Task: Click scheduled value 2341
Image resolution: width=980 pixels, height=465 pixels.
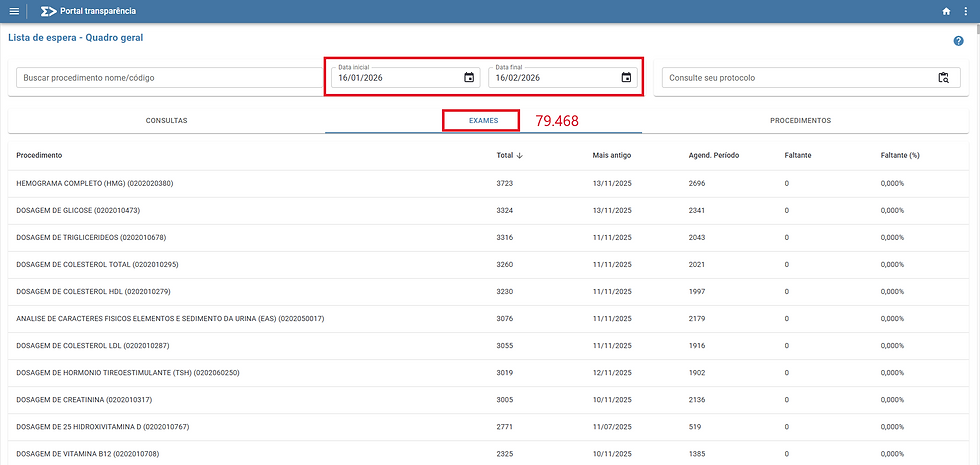Action: 697,211
